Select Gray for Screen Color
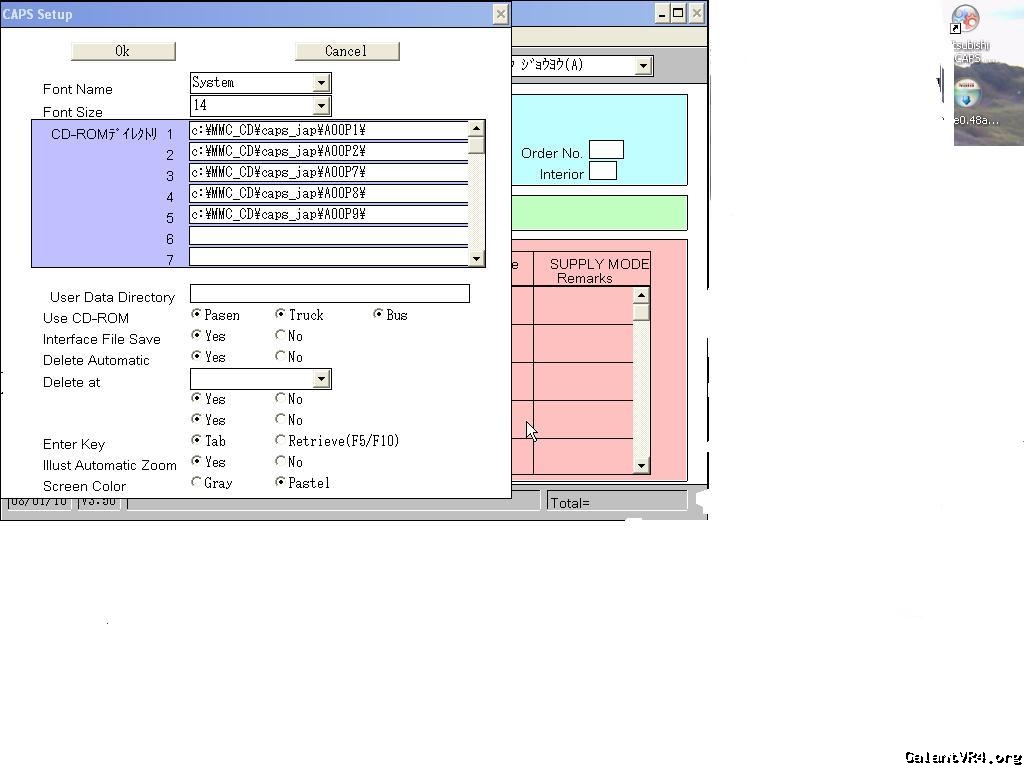 (x=197, y=483)
